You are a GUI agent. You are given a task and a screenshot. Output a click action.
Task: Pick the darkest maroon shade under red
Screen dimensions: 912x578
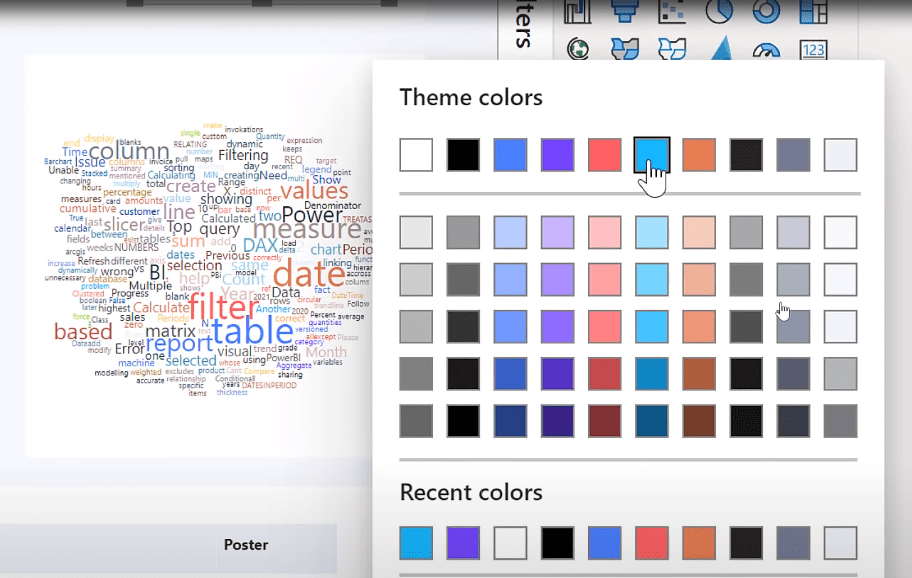tap(604, 420)
